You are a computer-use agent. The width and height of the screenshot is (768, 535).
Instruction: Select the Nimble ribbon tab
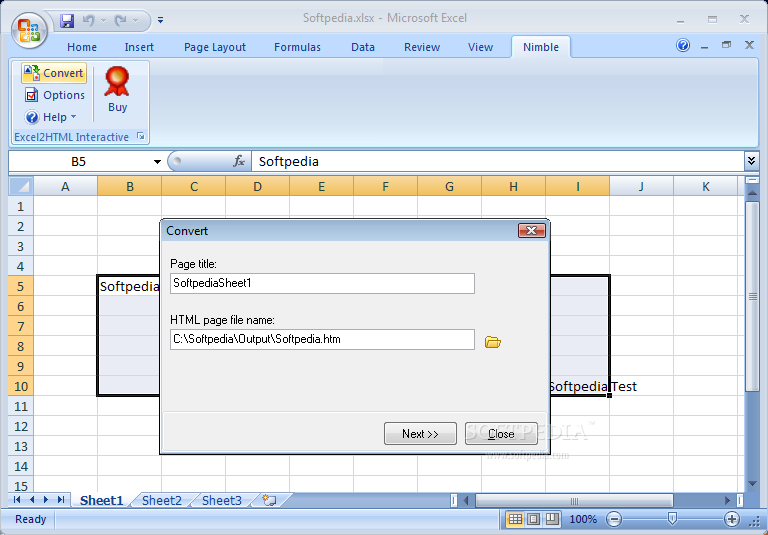coord(541,47)
